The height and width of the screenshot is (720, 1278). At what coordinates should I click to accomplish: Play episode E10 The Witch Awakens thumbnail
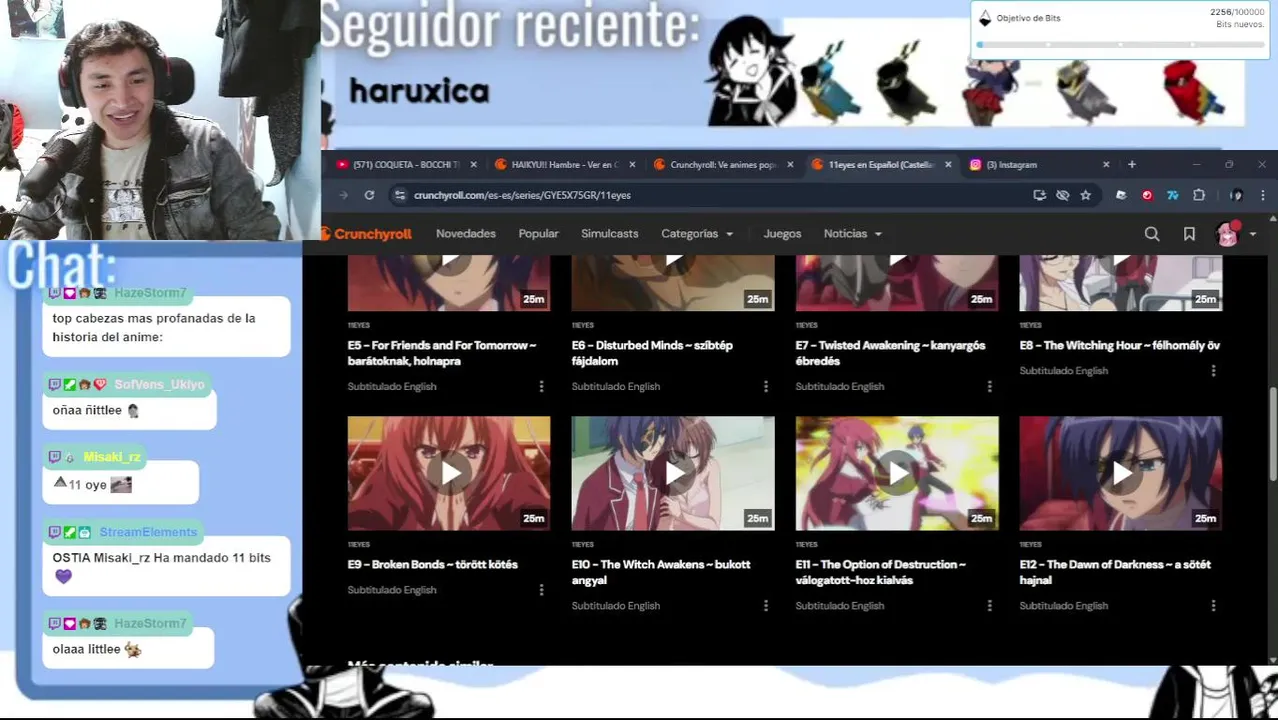(673, 473)
